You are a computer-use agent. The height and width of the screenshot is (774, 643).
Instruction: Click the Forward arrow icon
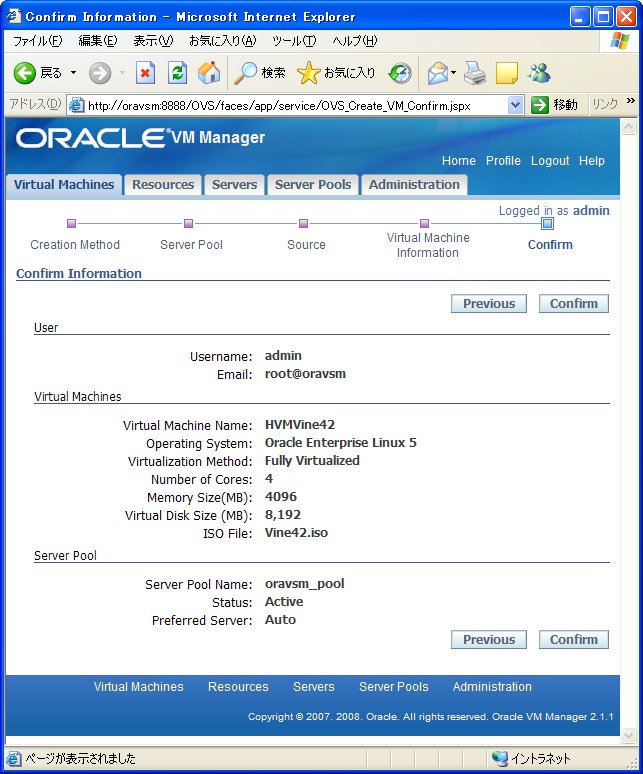point(100,74)
